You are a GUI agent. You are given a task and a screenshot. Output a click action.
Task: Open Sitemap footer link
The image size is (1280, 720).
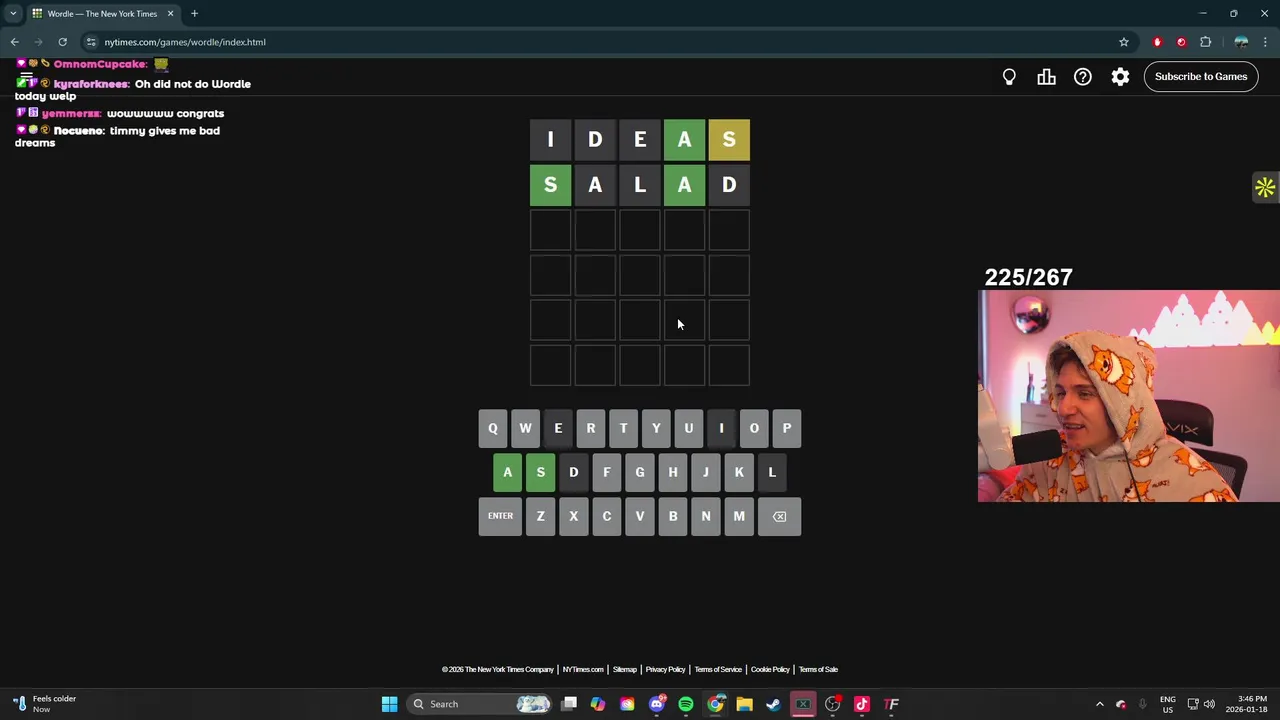[x=625, y=669]
